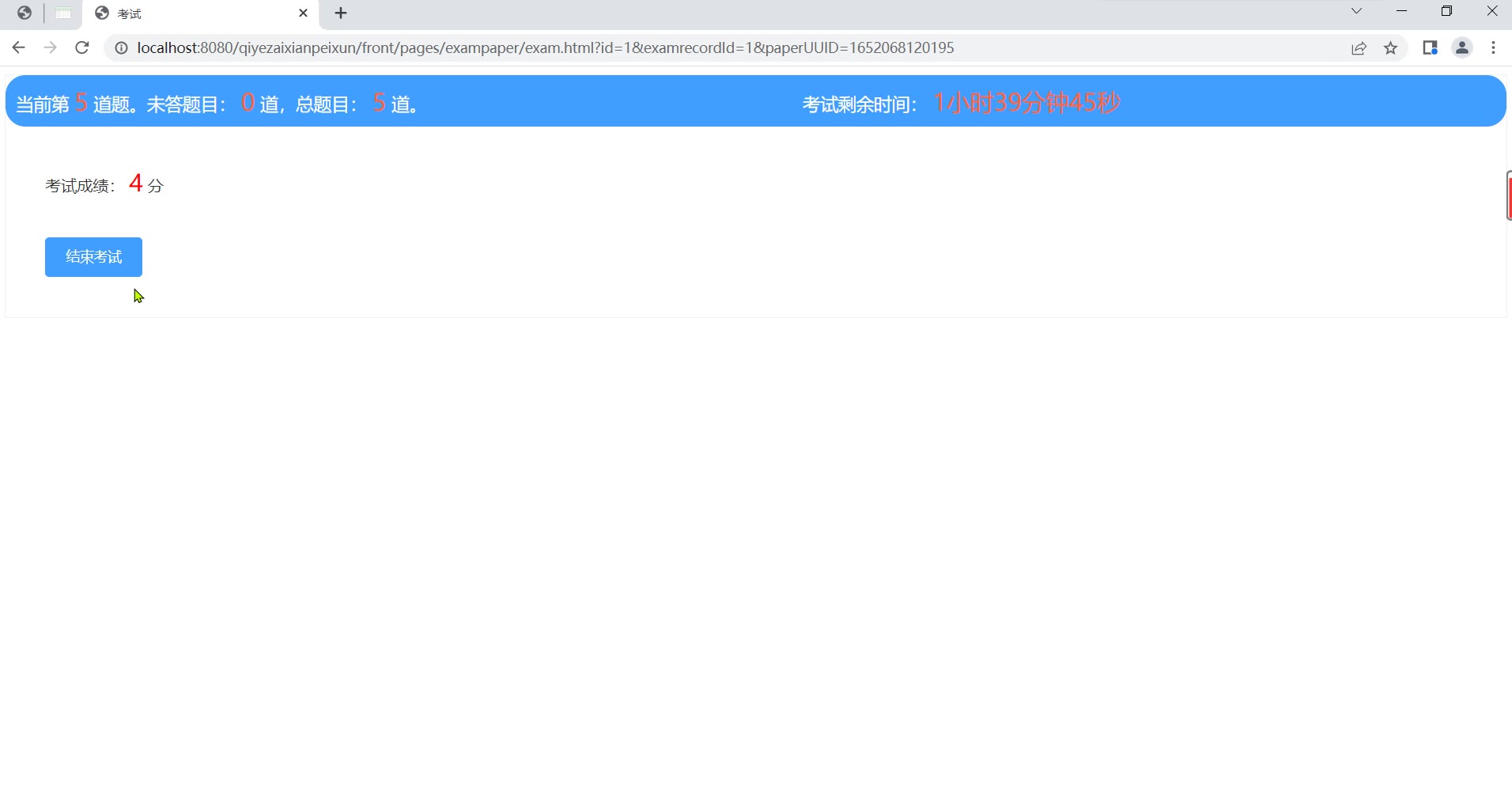
Task: Open the Chrome three-dot menu
Action: [1494, 48]
